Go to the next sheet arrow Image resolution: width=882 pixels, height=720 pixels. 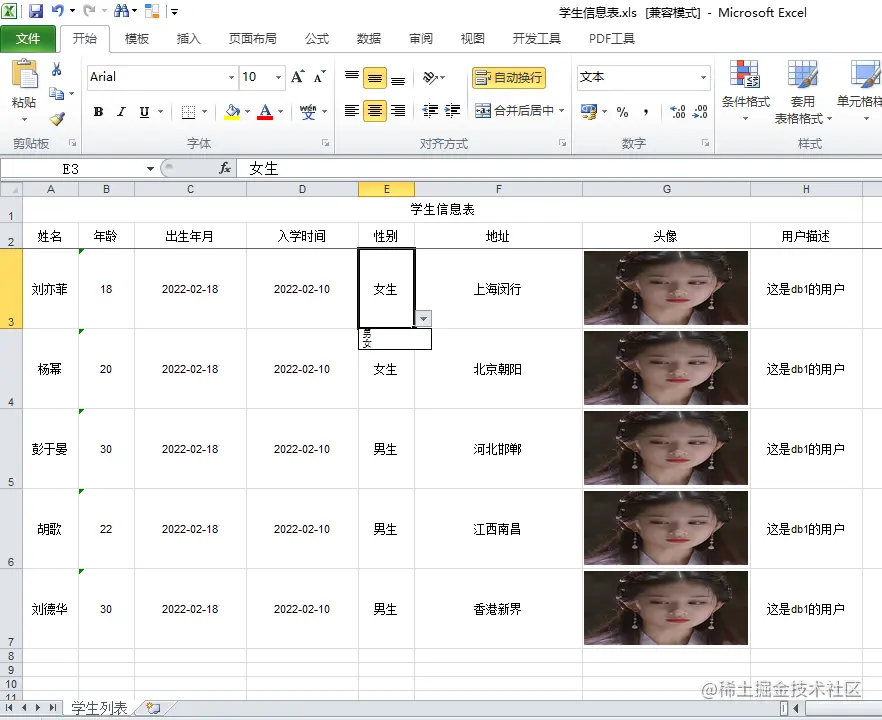click(x=38, y=708)
